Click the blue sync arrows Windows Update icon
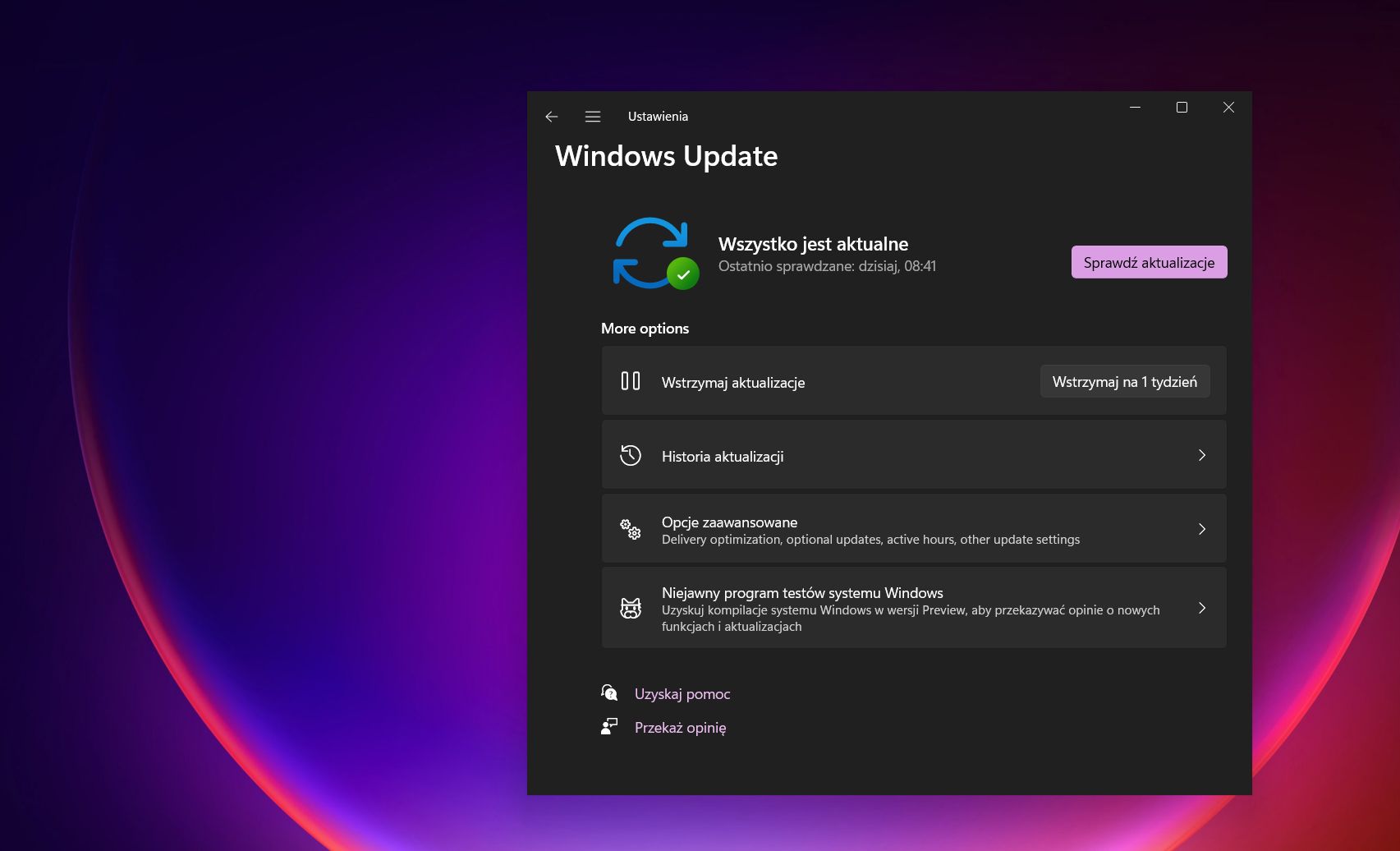Screen dimensions: 1400x851 (x=651, y=251)
